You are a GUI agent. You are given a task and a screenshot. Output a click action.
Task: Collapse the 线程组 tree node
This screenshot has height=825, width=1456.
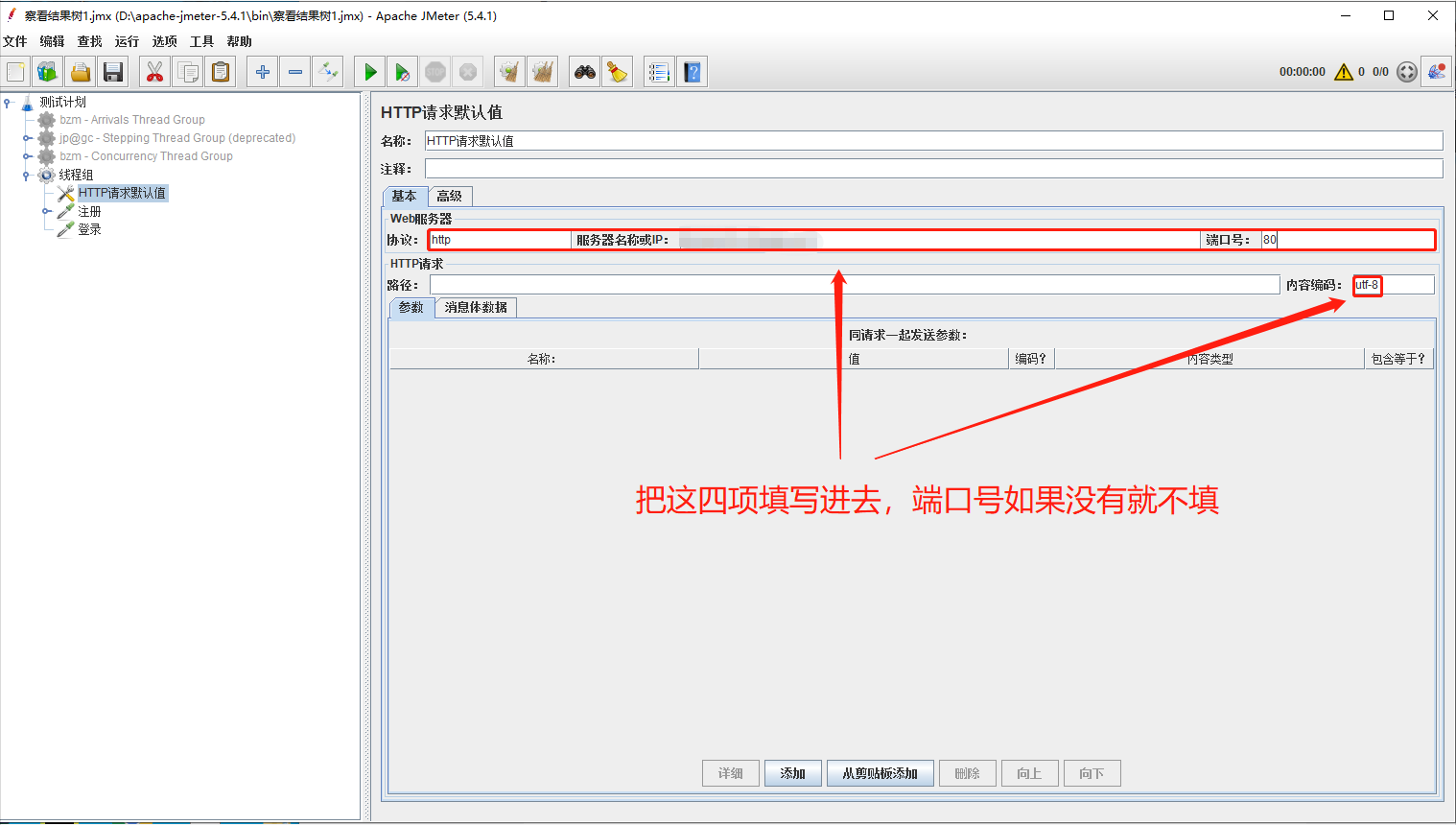click(x=27, y=175)
